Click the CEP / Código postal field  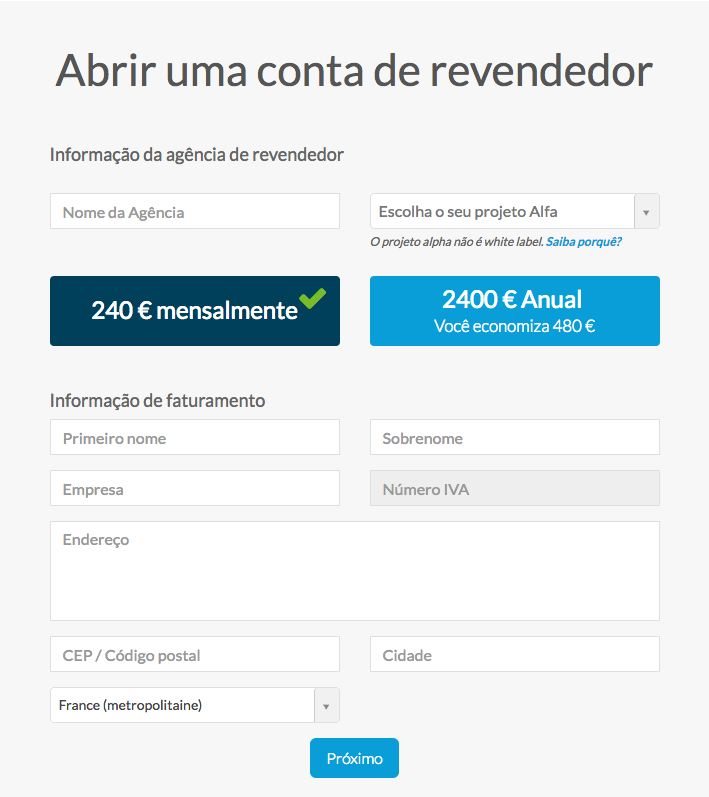tap(195, 655)
